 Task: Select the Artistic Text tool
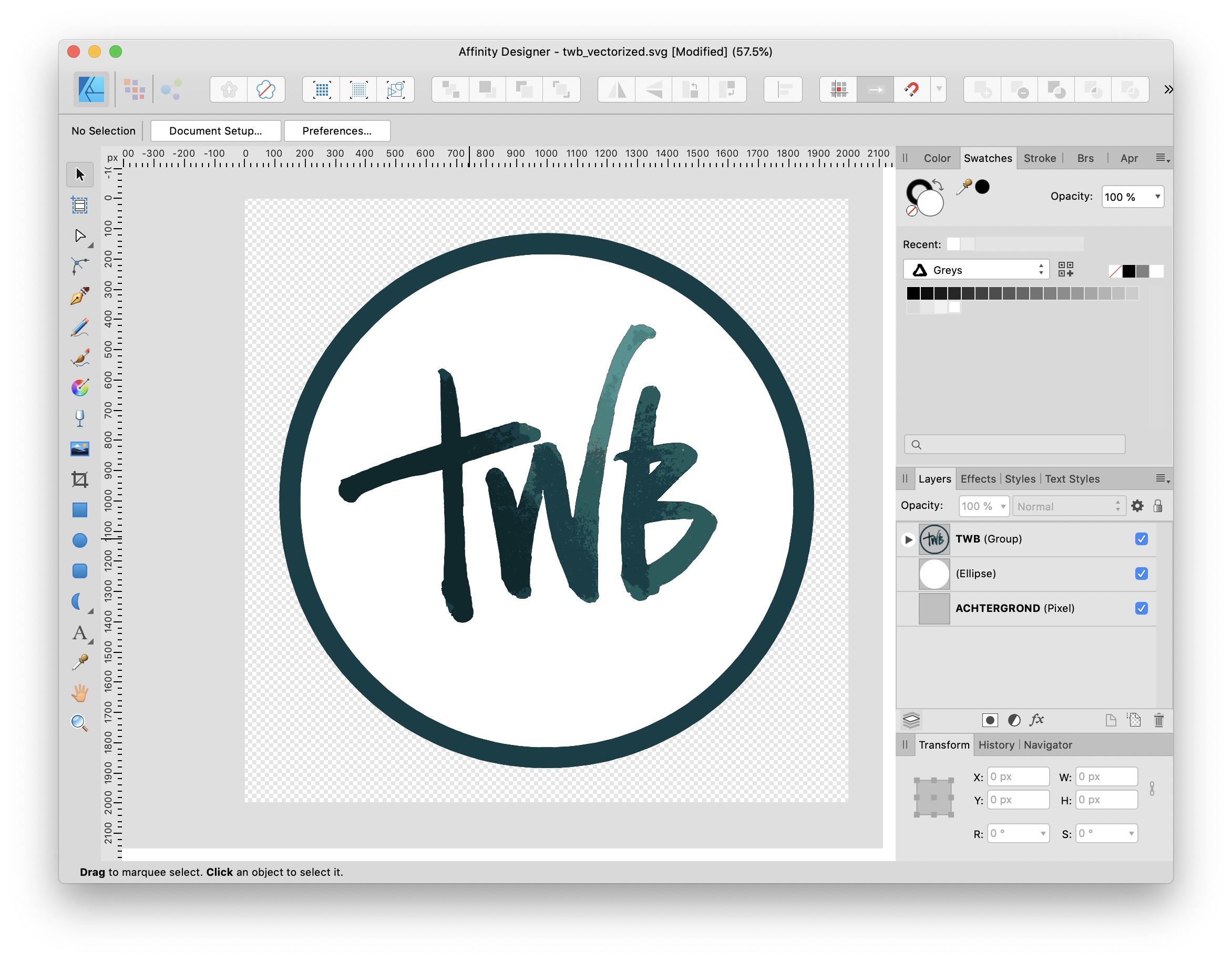pyautogui.click(x=79, y=632)
